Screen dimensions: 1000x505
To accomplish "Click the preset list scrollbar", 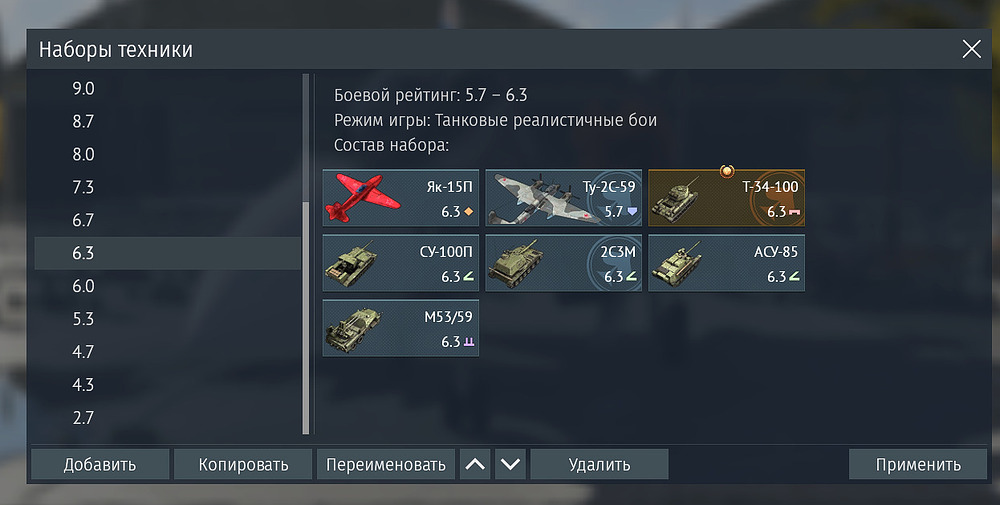I will 306,254.
